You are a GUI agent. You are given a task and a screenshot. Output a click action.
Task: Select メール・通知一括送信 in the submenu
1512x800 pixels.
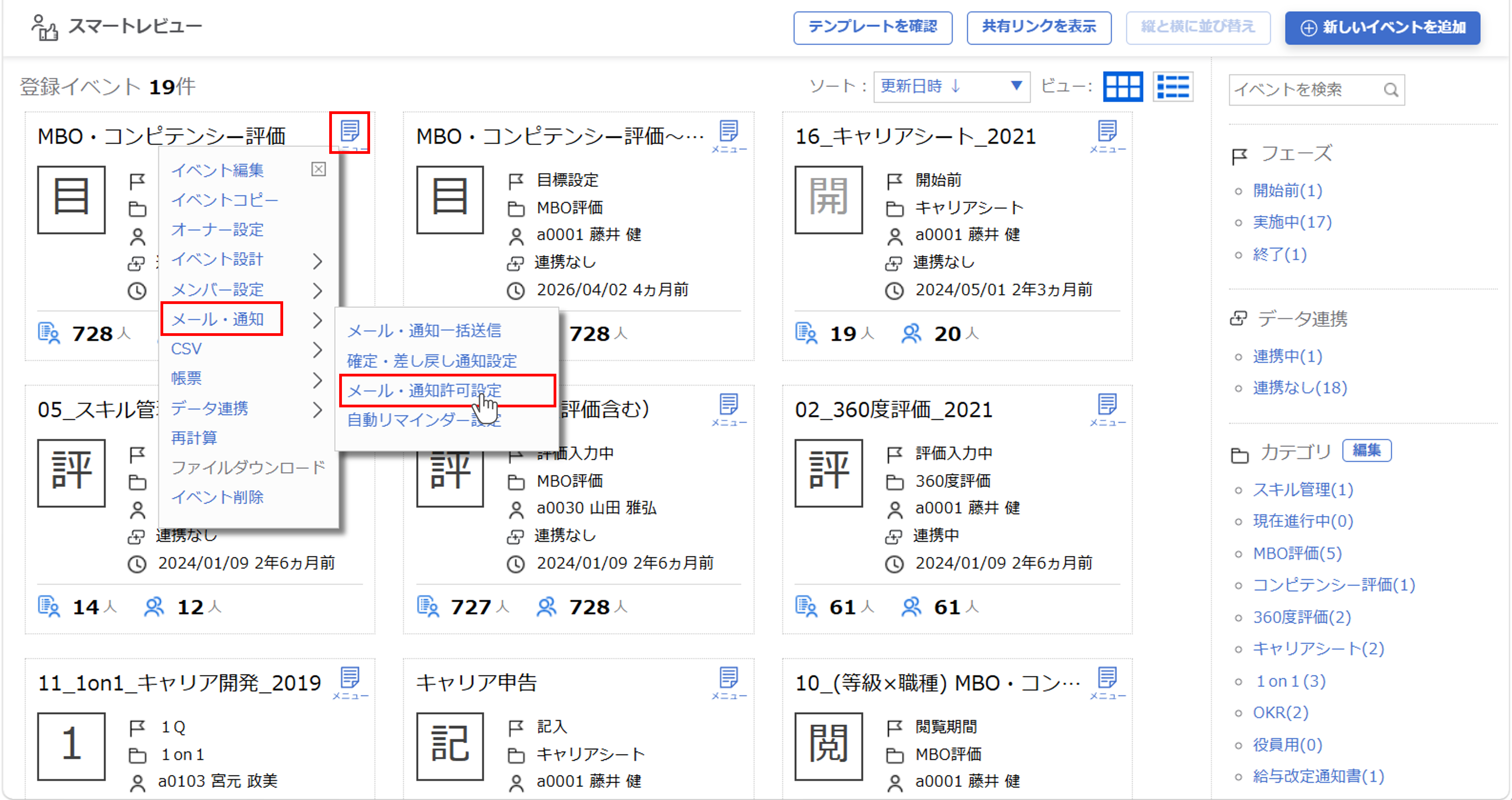[424, 331]
